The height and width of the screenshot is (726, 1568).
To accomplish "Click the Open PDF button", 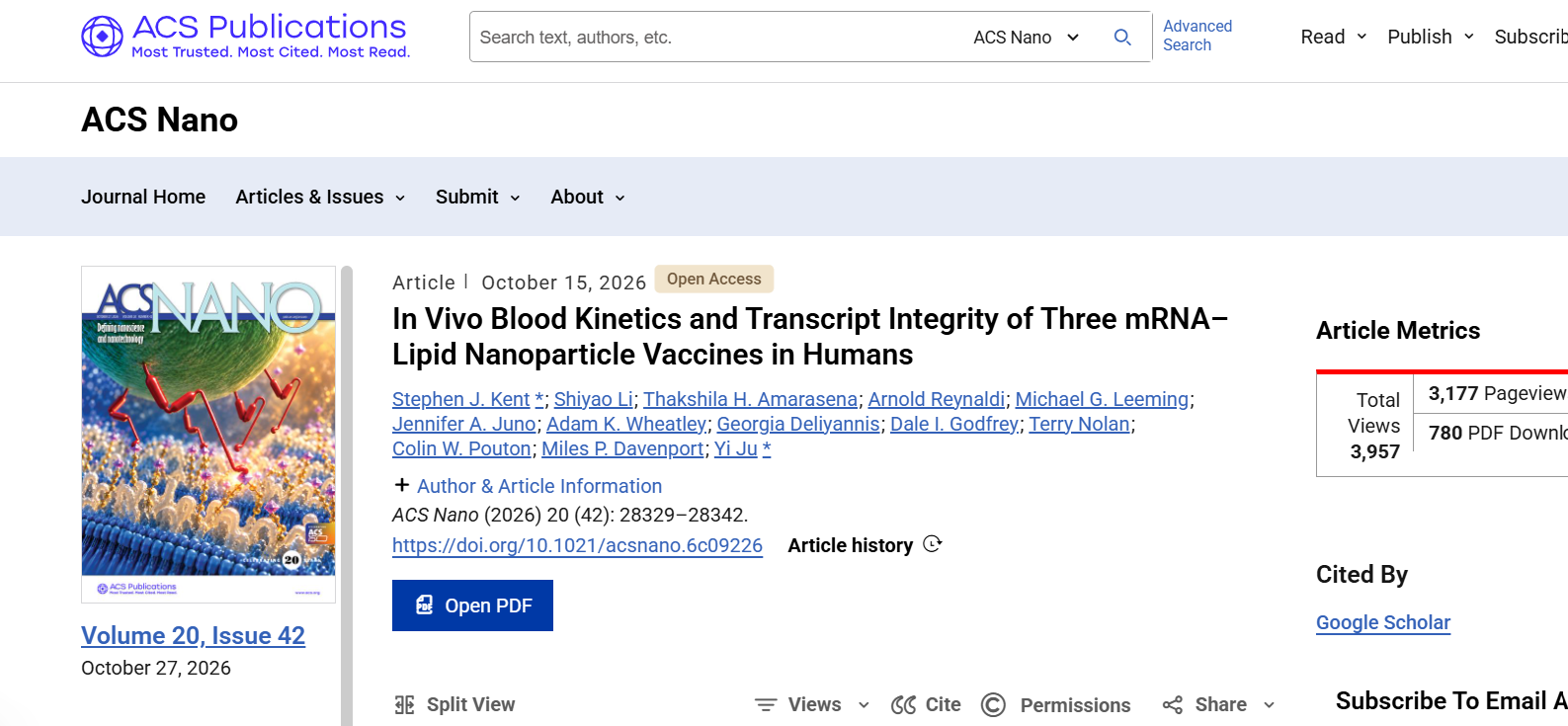I will (x=472, y=605).
